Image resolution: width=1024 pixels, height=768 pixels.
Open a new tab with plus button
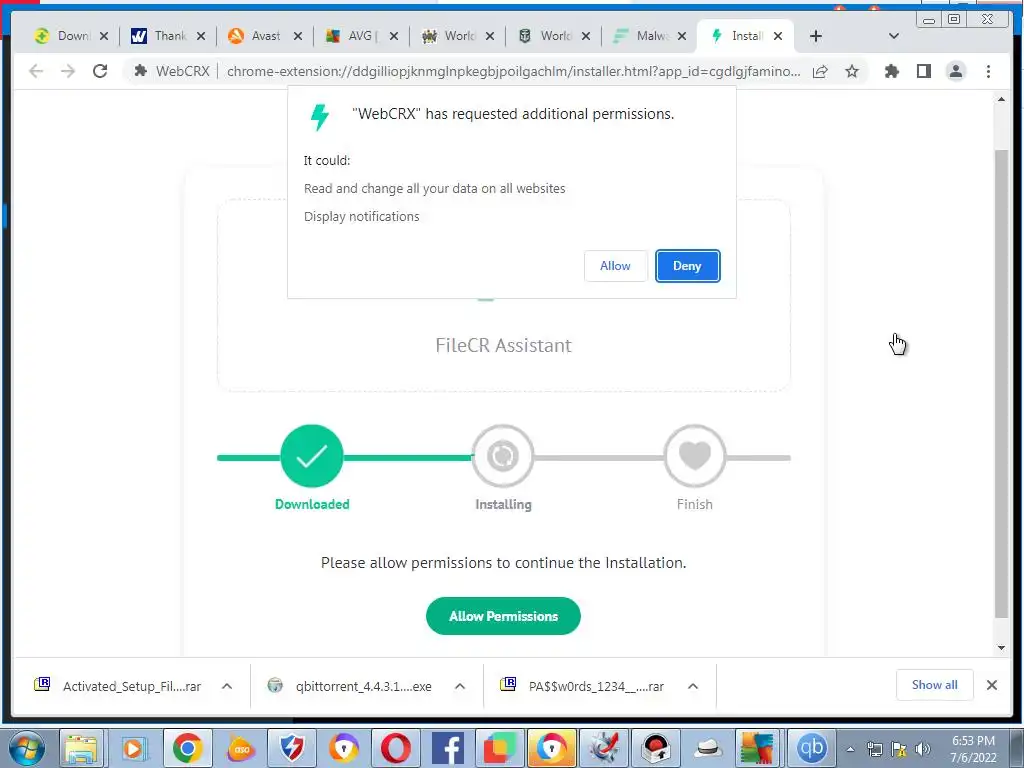816,36
